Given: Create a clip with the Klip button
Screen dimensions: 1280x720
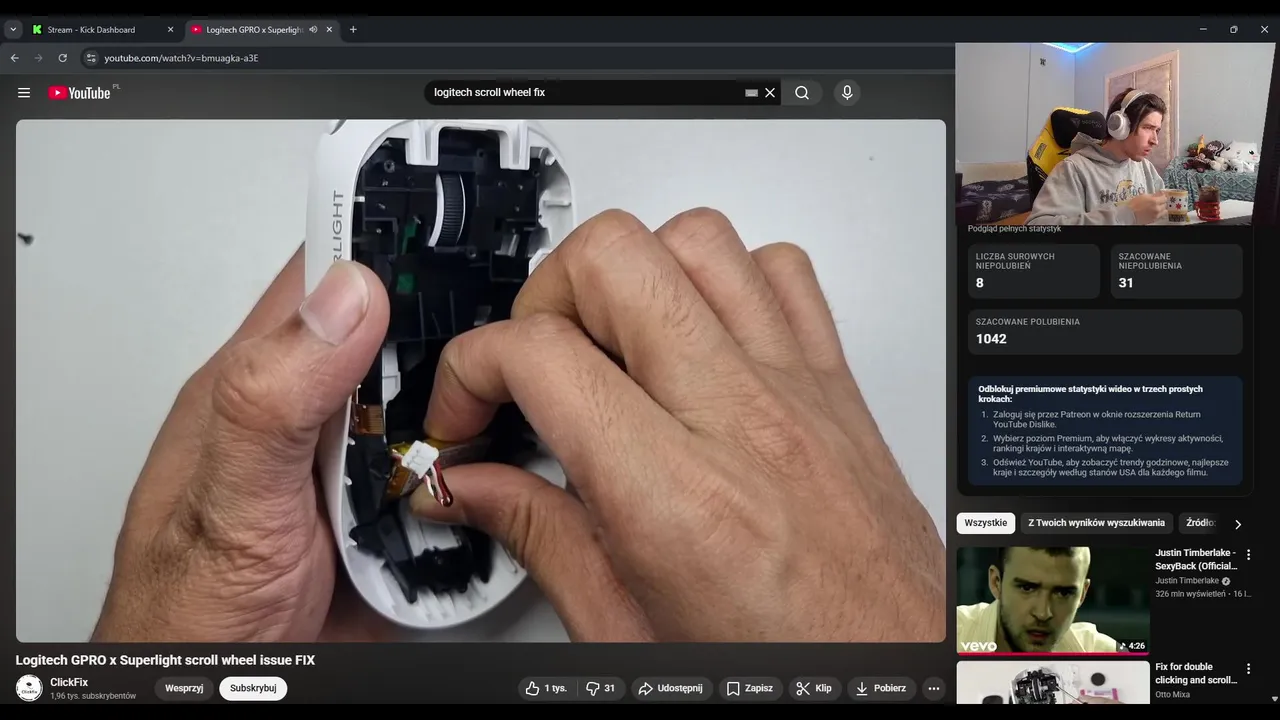Looking at the screenshot, I should [x=814, y=688].
